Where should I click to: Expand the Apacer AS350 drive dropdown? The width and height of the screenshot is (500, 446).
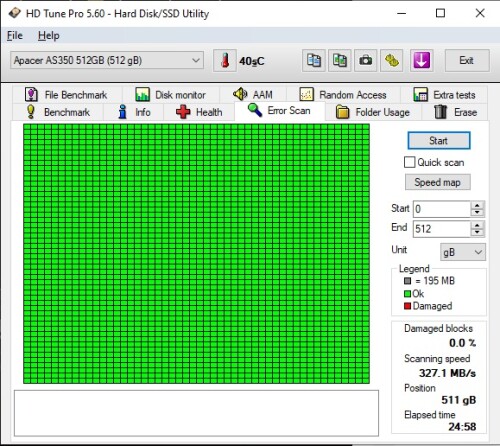(x=107, y=60)
